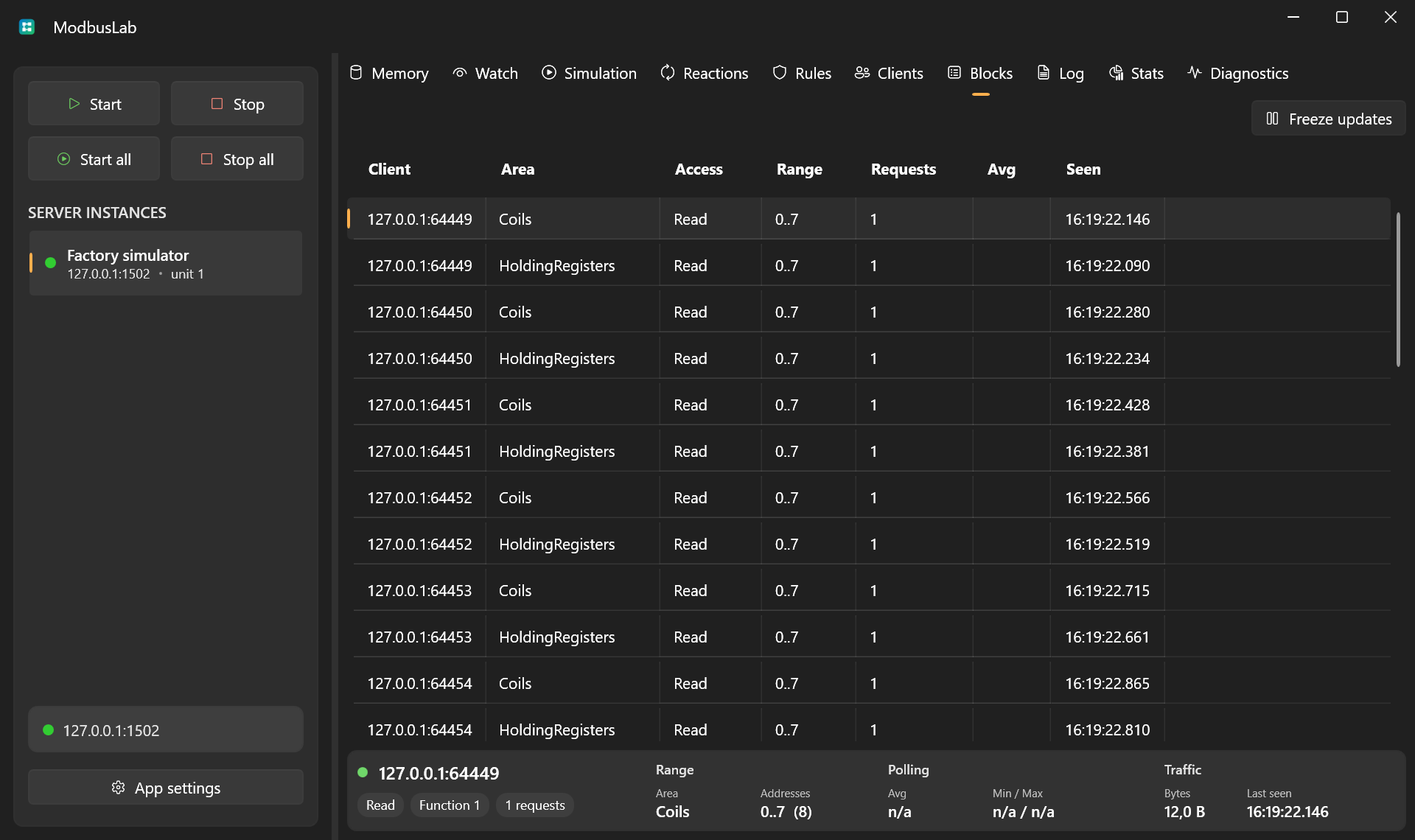Click the Memory tab database icon
This screenshot has height=840, width=1415.
(356, 73)
